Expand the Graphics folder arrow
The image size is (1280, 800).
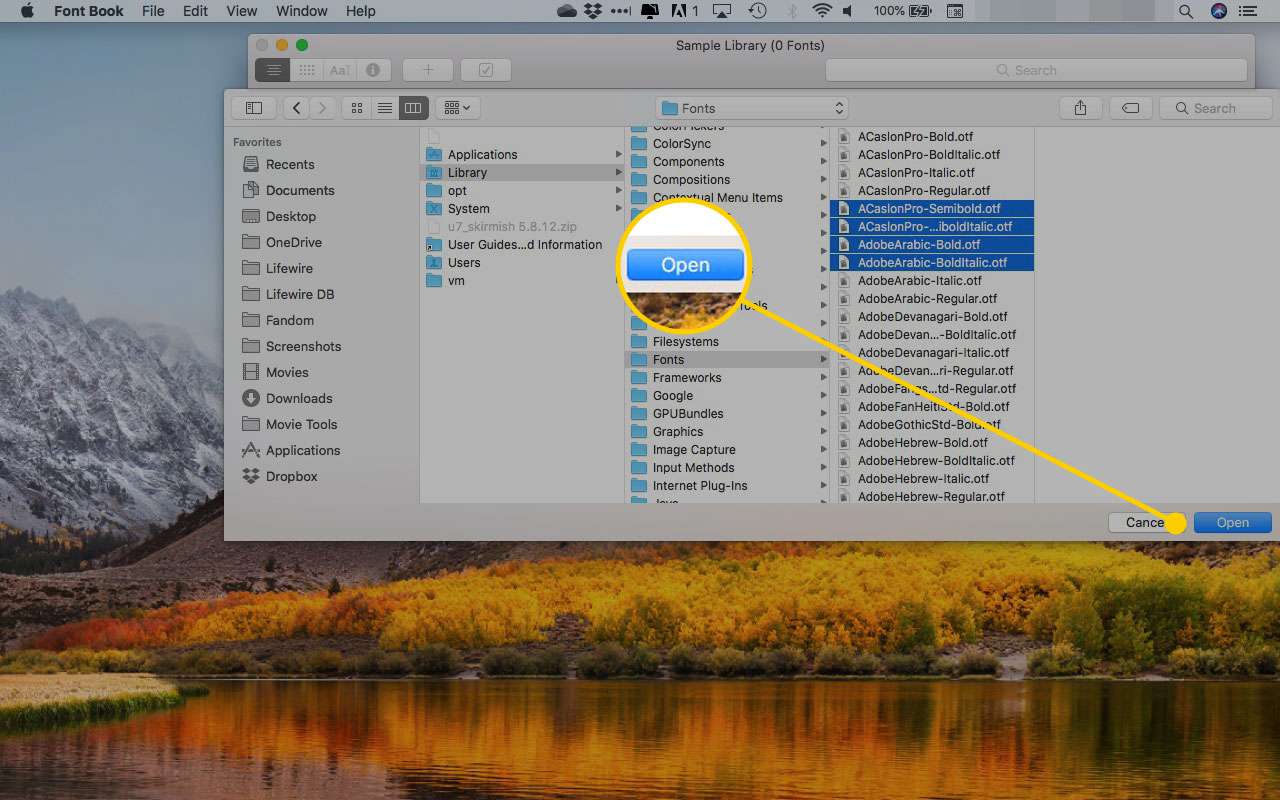click(824, 431)
